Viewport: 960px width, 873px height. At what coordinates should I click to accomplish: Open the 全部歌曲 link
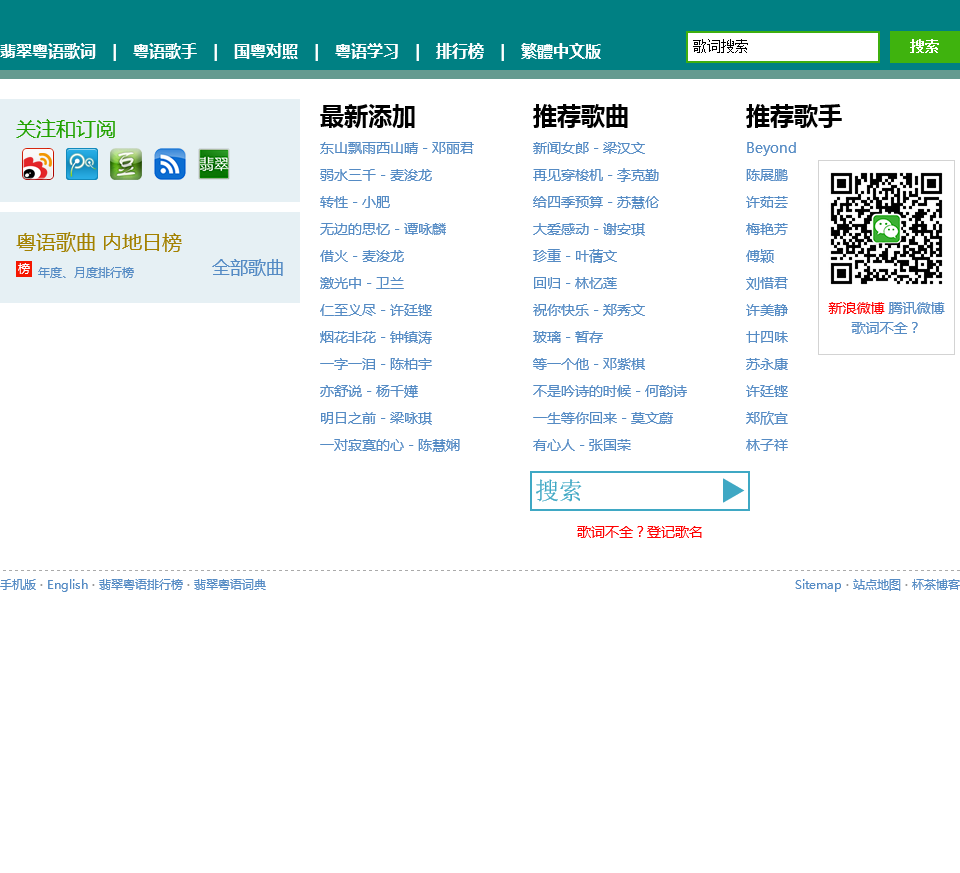[248, 268]
